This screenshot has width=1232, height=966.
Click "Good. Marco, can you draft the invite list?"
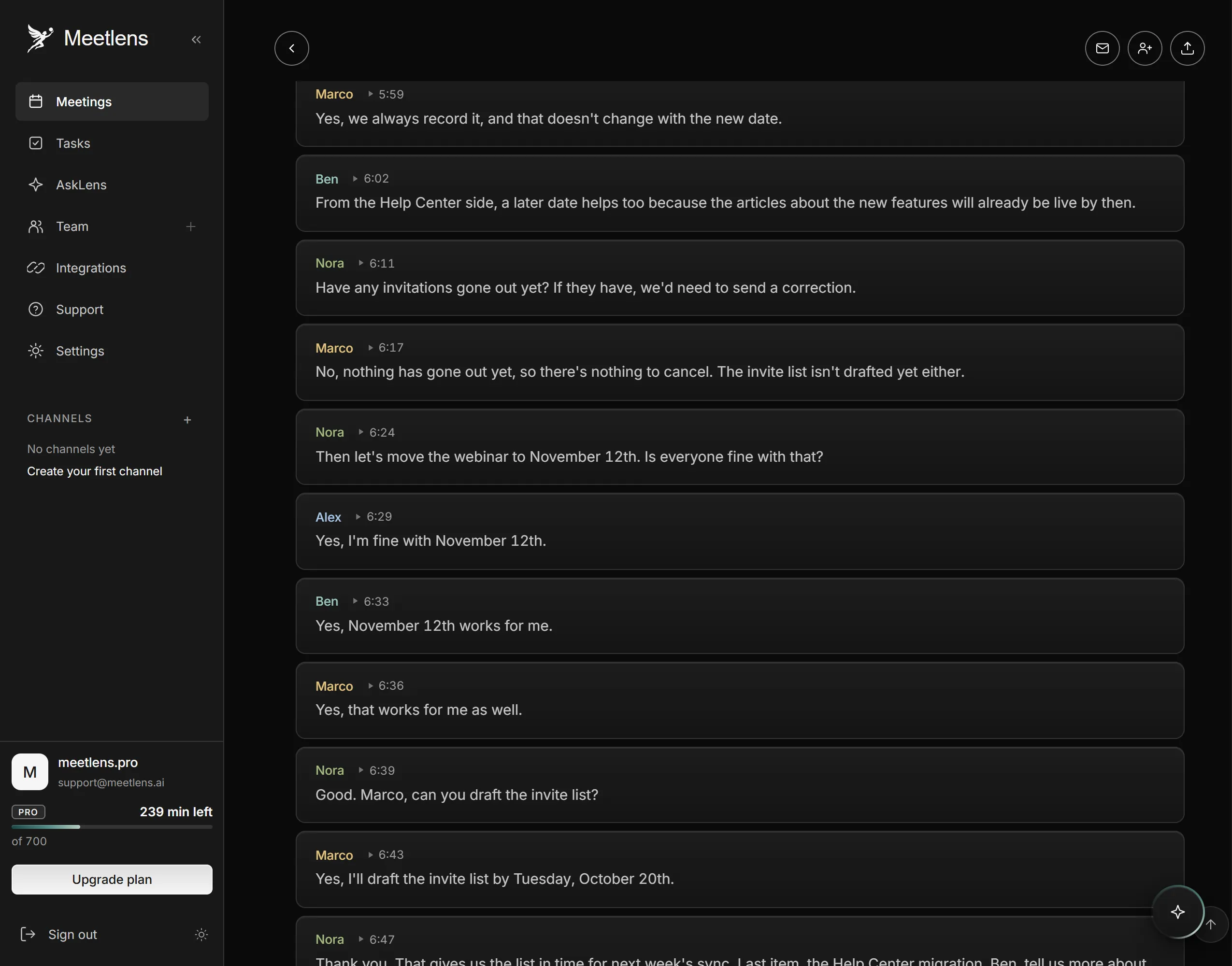[x=457, y=795]
